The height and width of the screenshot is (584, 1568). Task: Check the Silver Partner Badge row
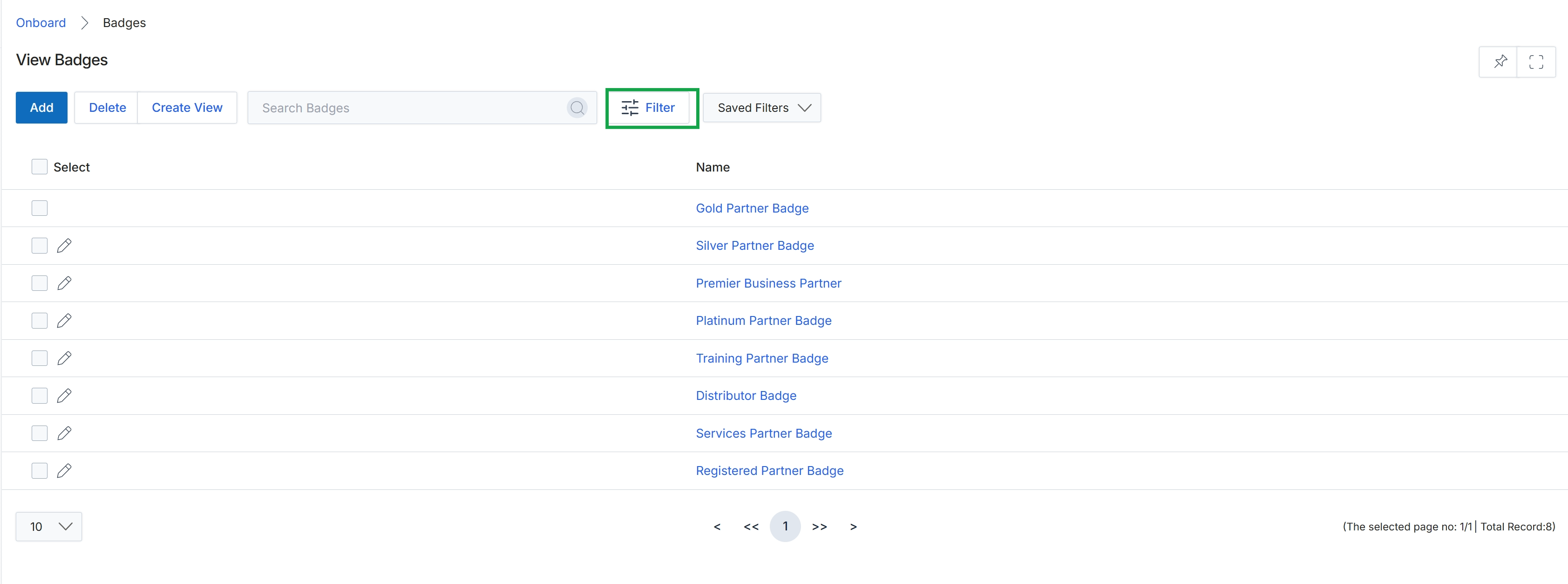click(x=40, y=246)
